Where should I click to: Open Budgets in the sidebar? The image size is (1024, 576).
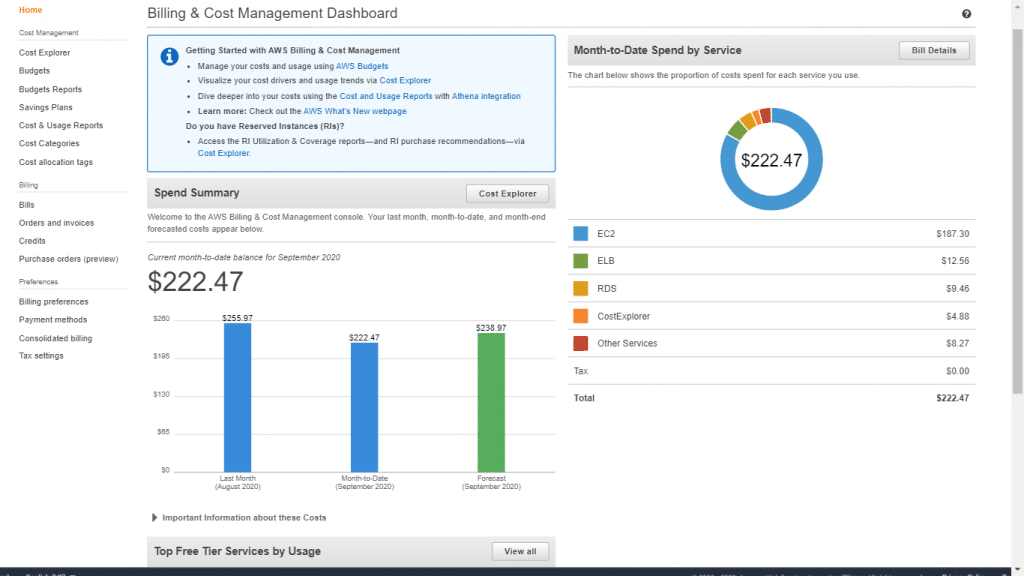click(34, 71)
